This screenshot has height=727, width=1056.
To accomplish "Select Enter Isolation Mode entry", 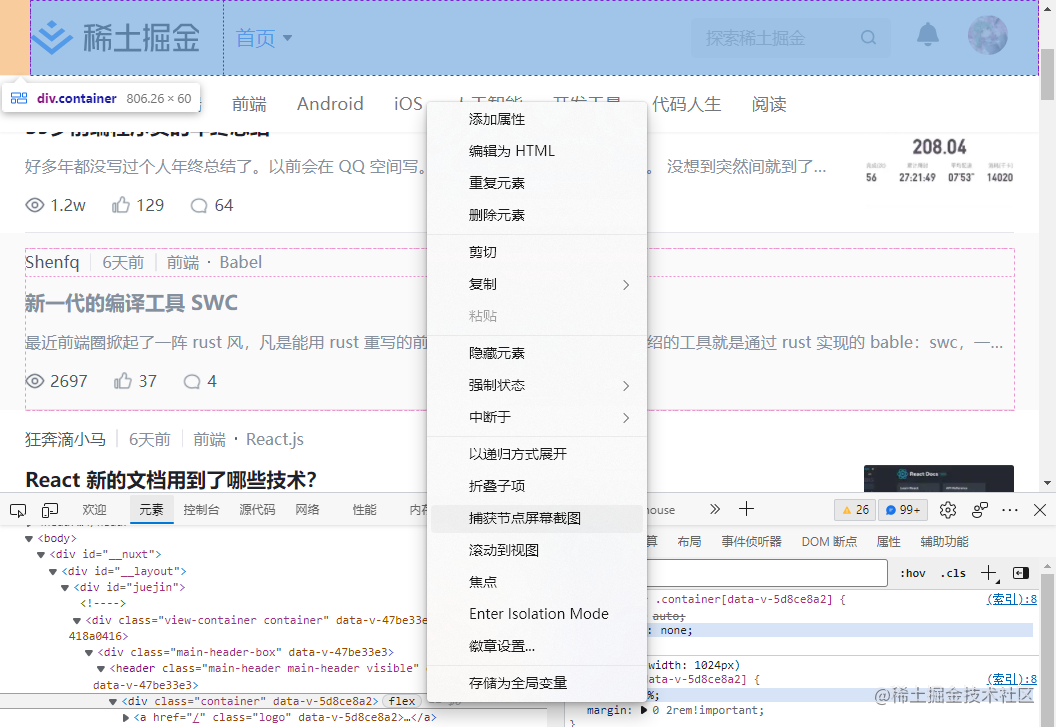I will (537, 614).
